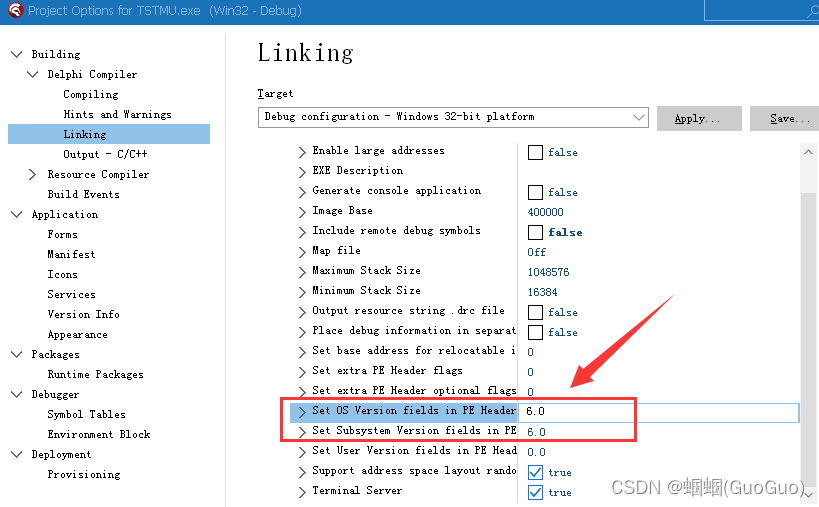Collapse the Application tree node
819x507 pixels.
point(17,214)
